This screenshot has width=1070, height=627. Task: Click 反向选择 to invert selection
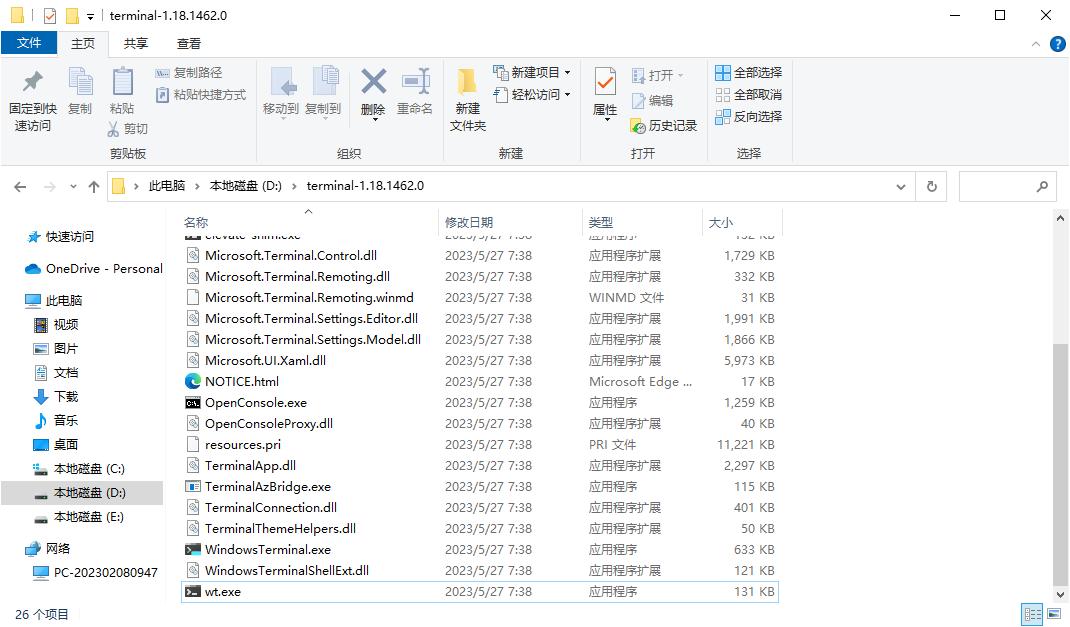click(x=749, y=116)
